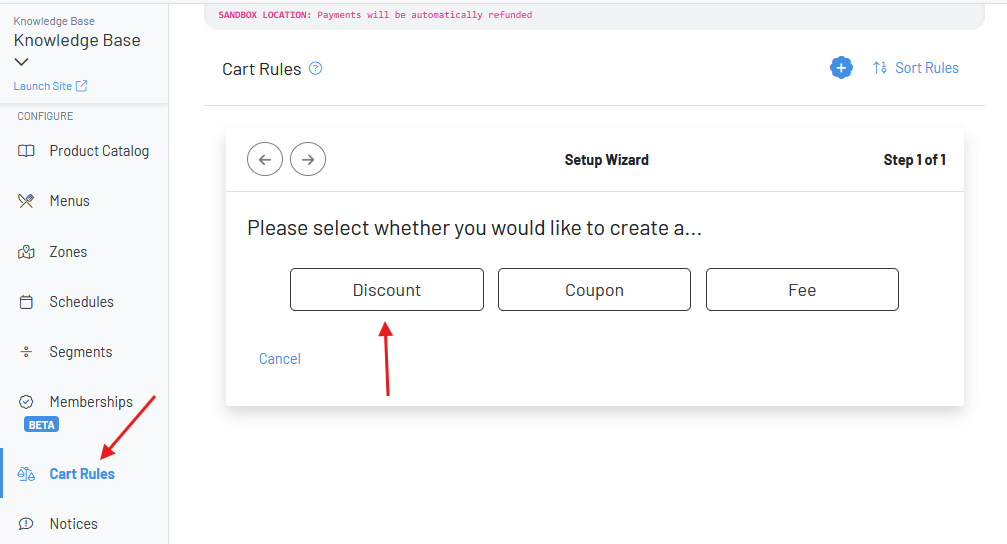Cancel the setup wizard
This screenshot has height=544, width=1007.
279,359
